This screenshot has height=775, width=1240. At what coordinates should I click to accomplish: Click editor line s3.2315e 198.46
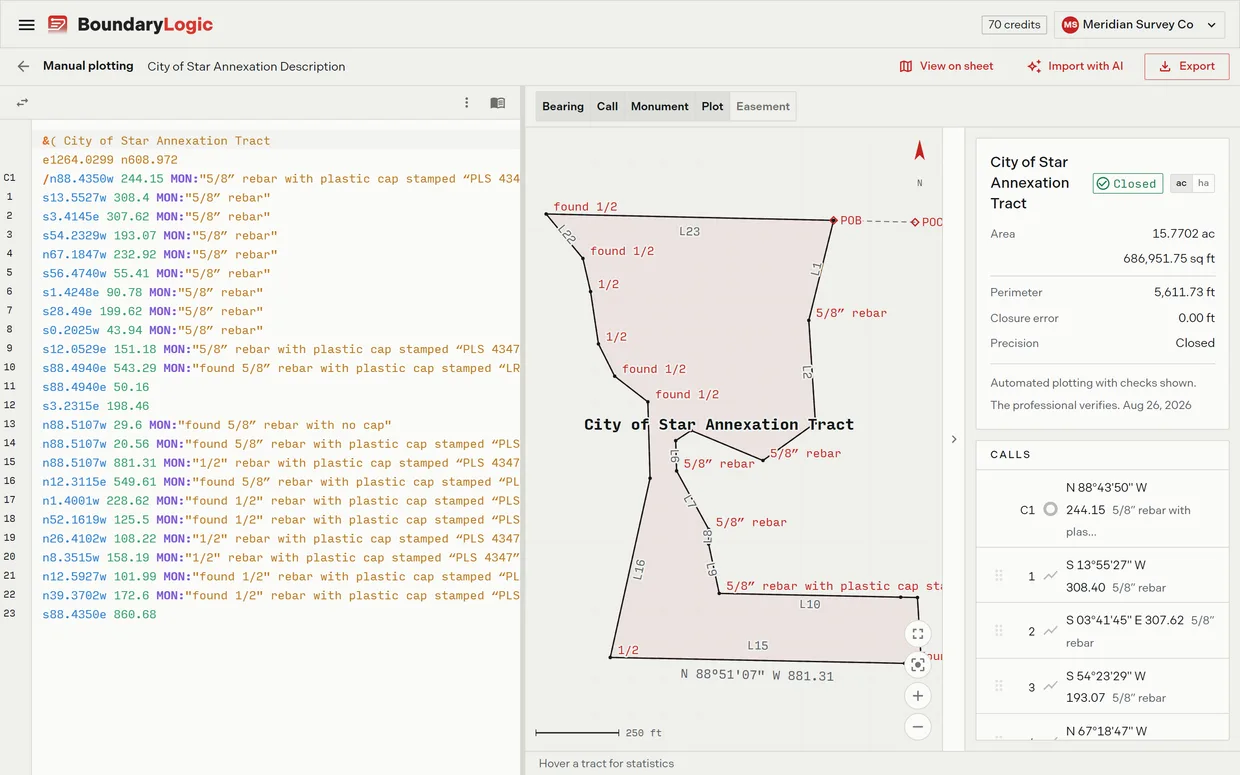coord(96,406)
